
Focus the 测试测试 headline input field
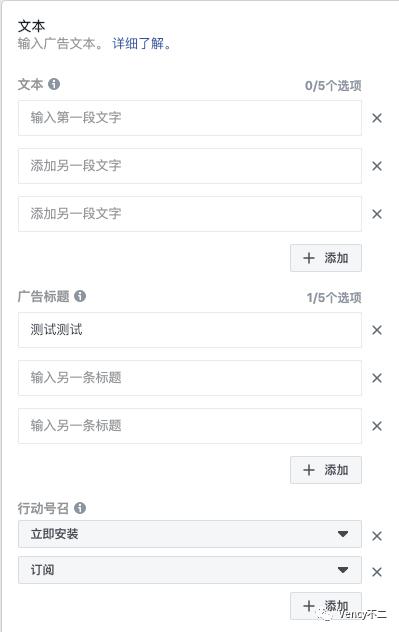tap(189, 330)
